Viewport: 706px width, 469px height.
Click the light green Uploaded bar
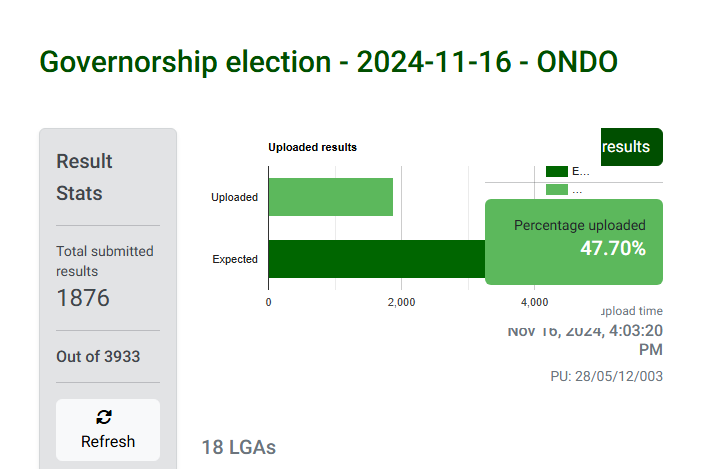tap(330, 197)
